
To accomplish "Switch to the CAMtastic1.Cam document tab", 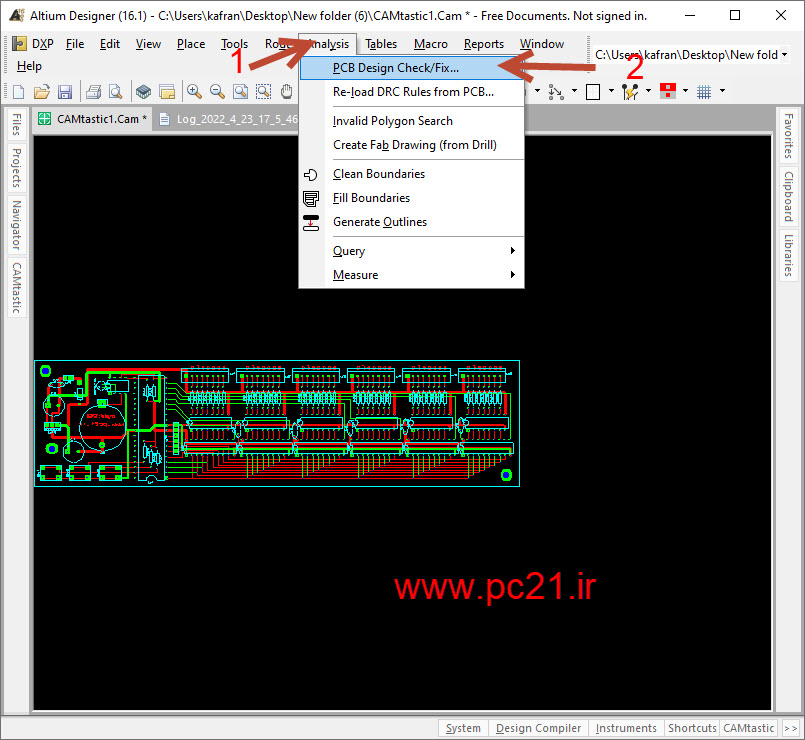I will [x=92, y=119].
